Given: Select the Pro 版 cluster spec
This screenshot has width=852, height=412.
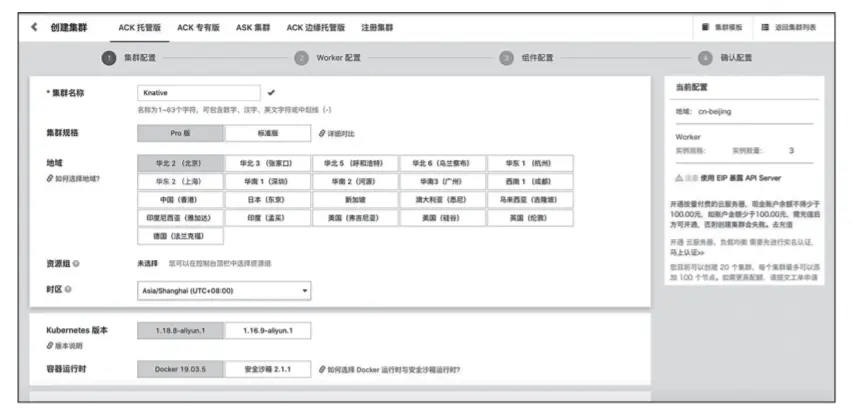Looking at the screenshot, I should [180, 133].
